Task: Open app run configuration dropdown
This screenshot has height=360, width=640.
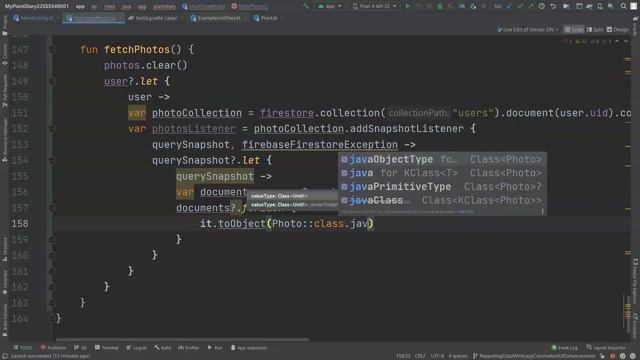Action: pos(330,6)
